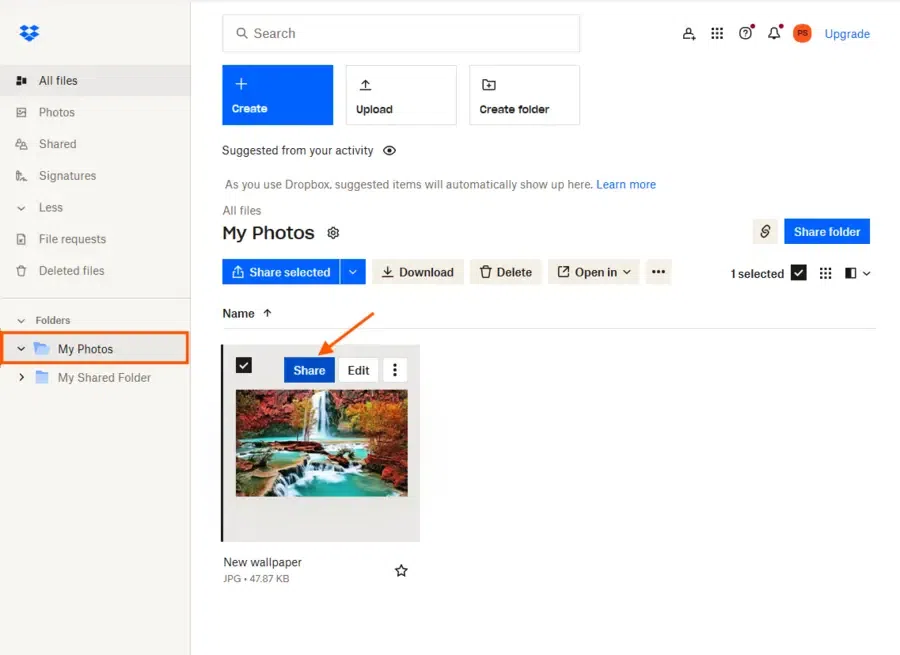Click the Dropbox logo icon
The width and height of the screenshot is (900, 655).
click(29, 33)
